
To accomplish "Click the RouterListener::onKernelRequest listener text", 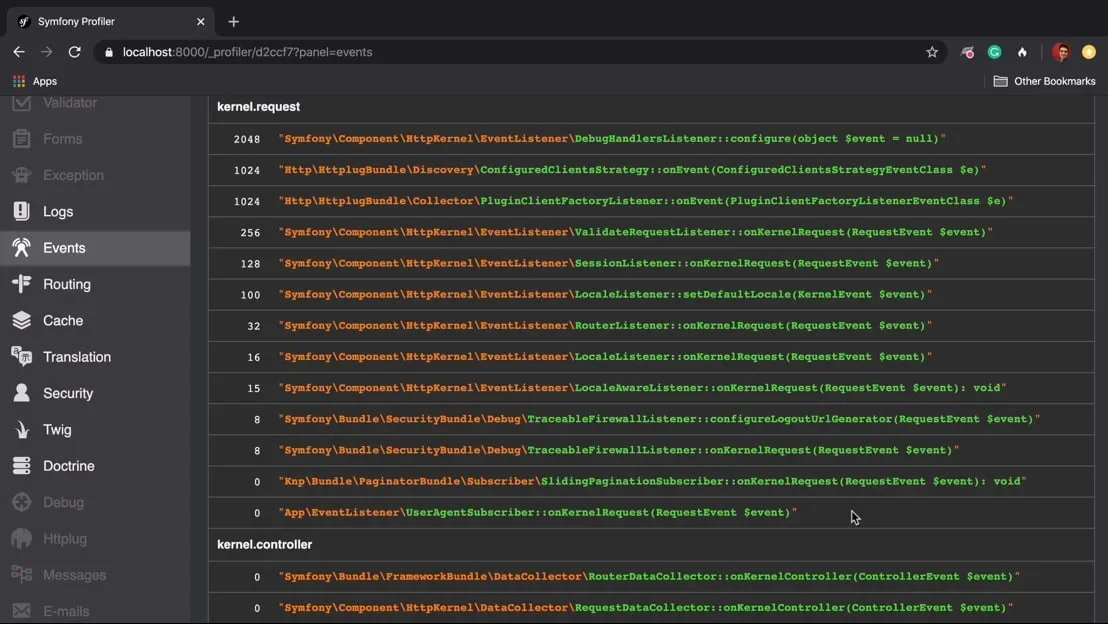I will coord(605,325).
